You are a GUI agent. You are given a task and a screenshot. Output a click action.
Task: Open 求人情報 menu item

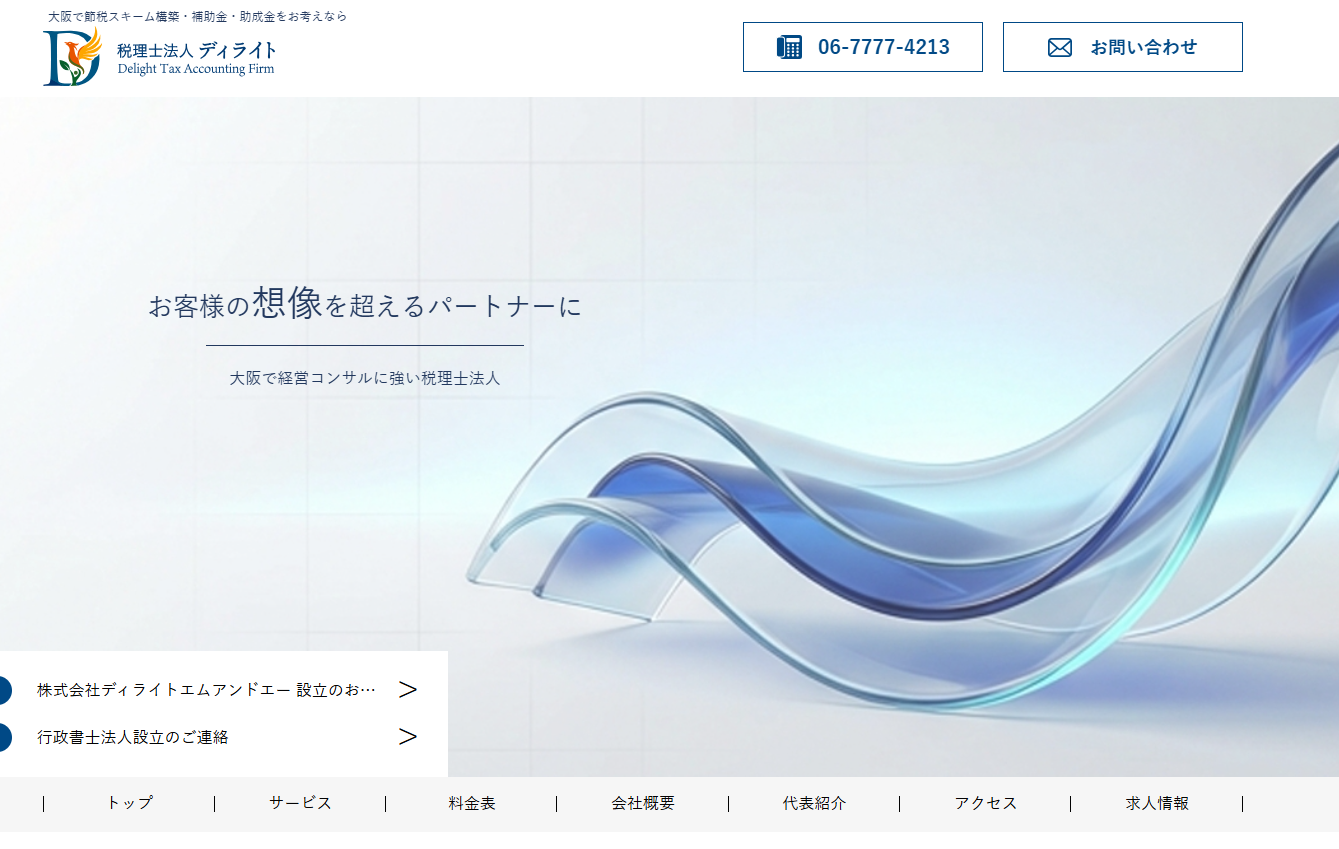(1157, 803)
